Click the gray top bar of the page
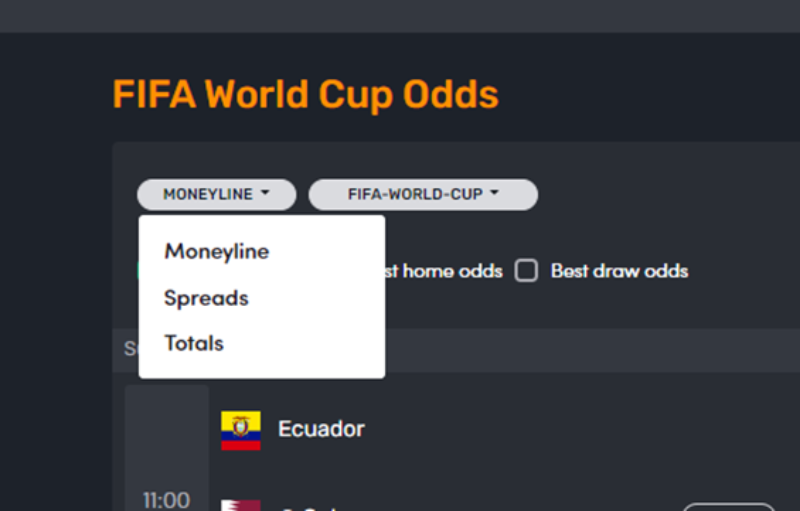Image resolution: width=800 pixels, height=511 pixels. tap(400, 16)
